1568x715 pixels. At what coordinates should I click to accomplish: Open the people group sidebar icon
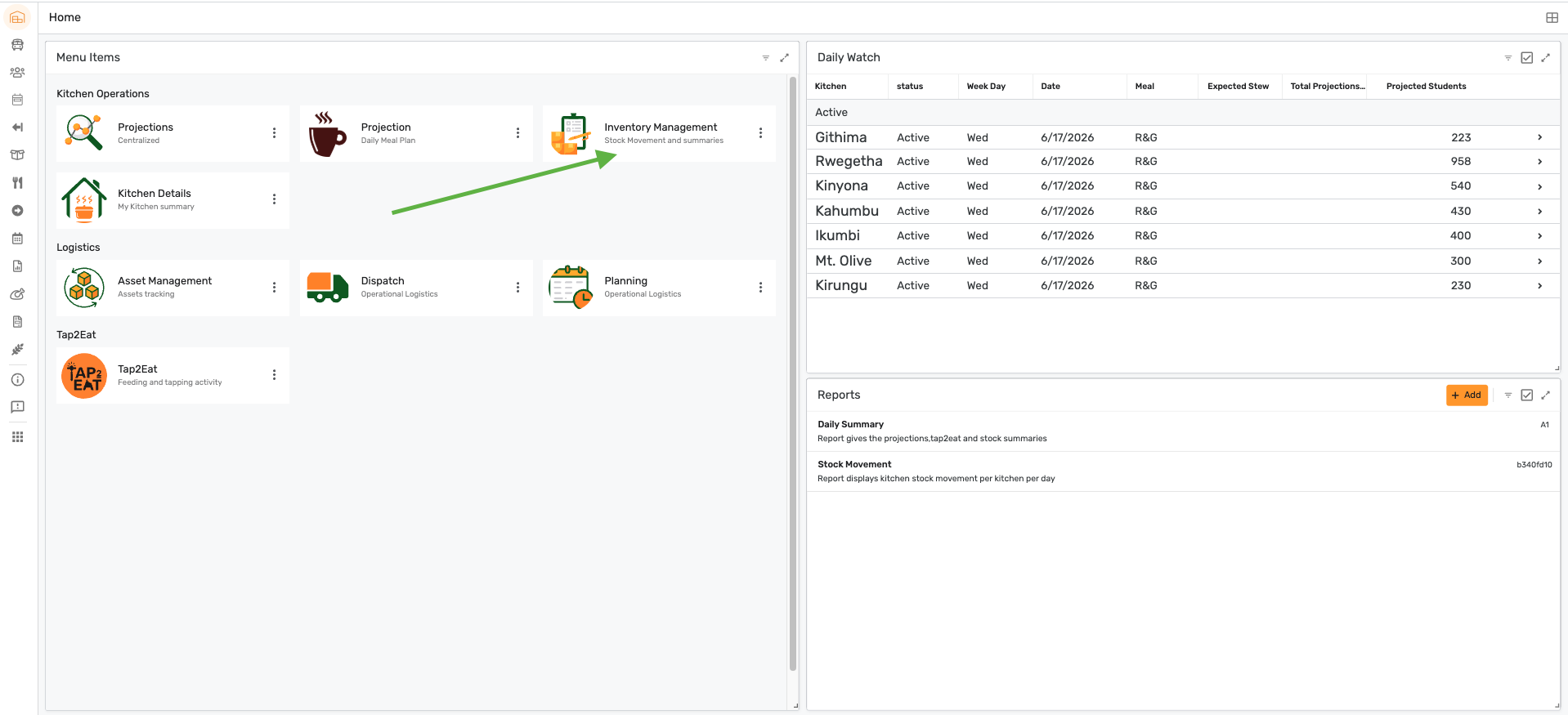17,73
